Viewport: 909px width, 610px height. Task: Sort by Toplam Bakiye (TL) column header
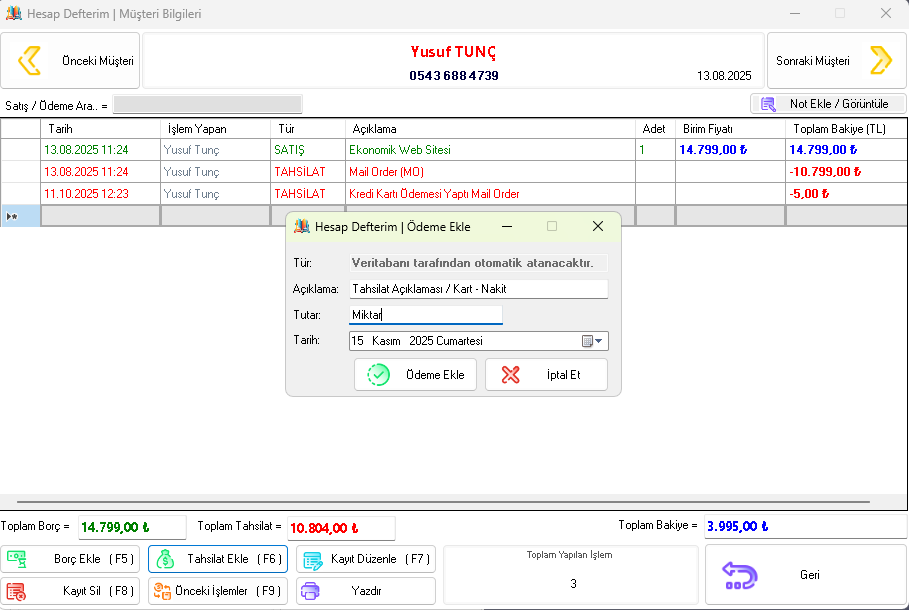coord(838,129)
